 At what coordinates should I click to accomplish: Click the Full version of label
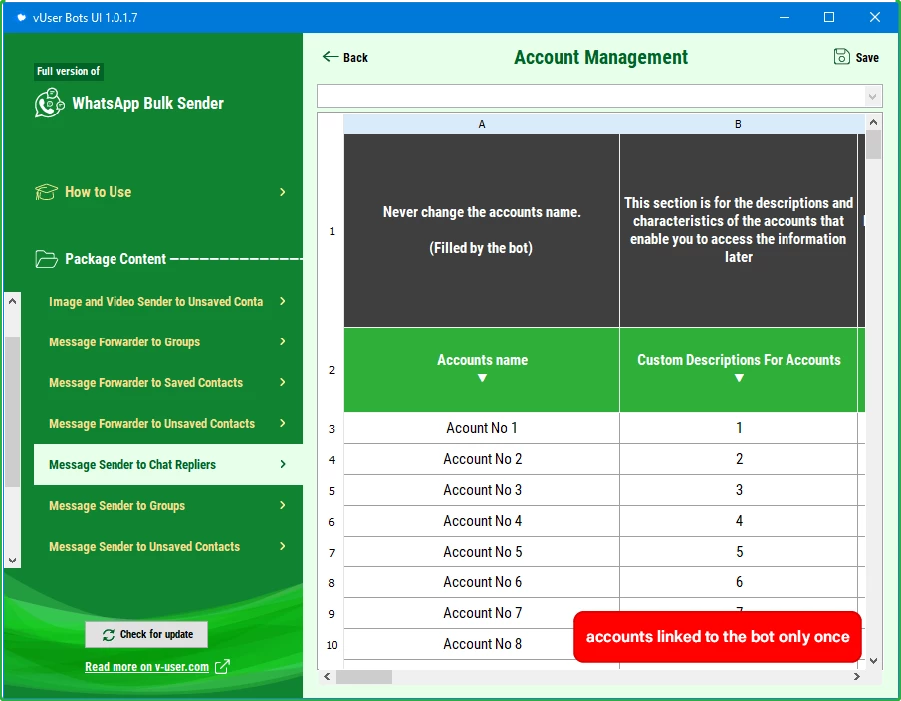68,71
